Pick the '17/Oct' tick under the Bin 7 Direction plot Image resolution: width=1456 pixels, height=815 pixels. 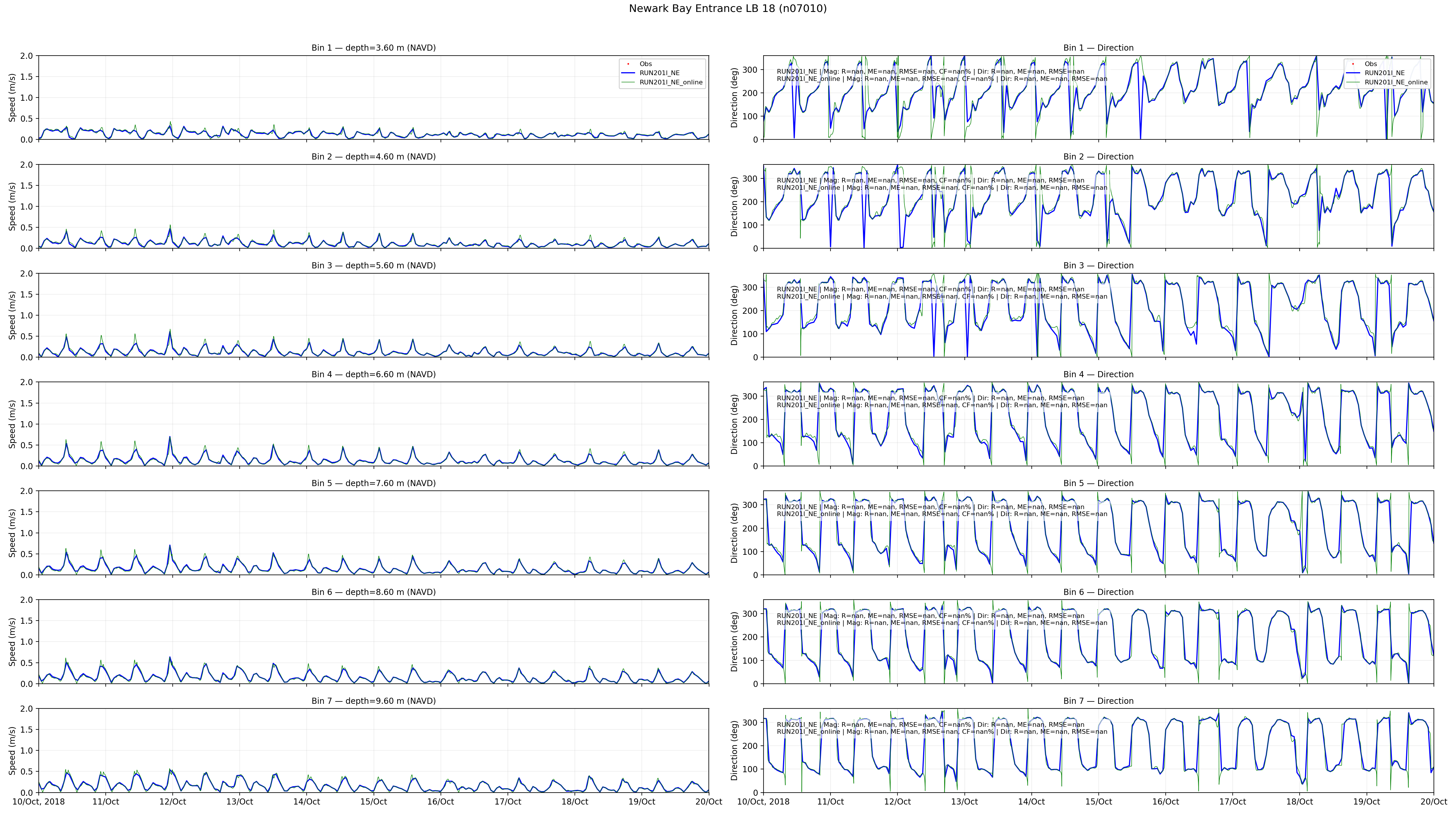click(x=1232, y=802)
